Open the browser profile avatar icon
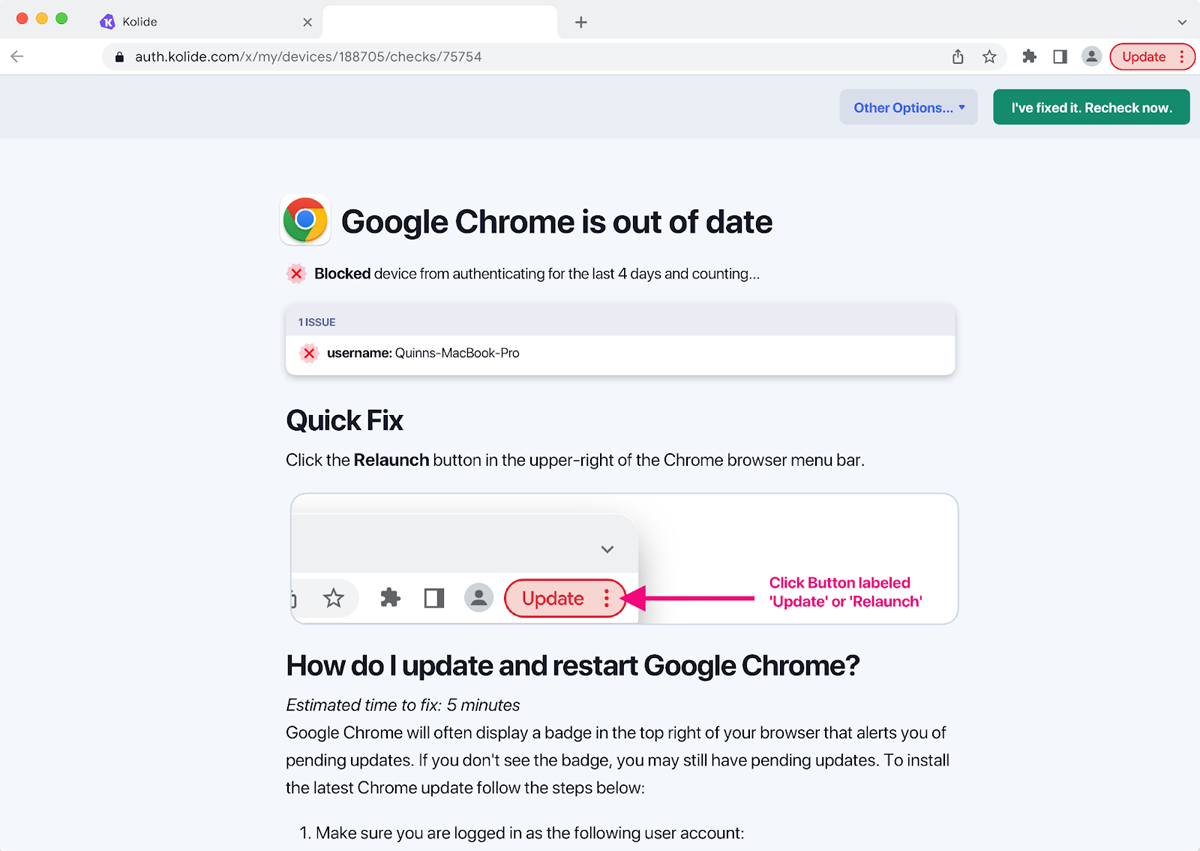Viewport: 1200px width, 851px height. (x=1091, y=56)
